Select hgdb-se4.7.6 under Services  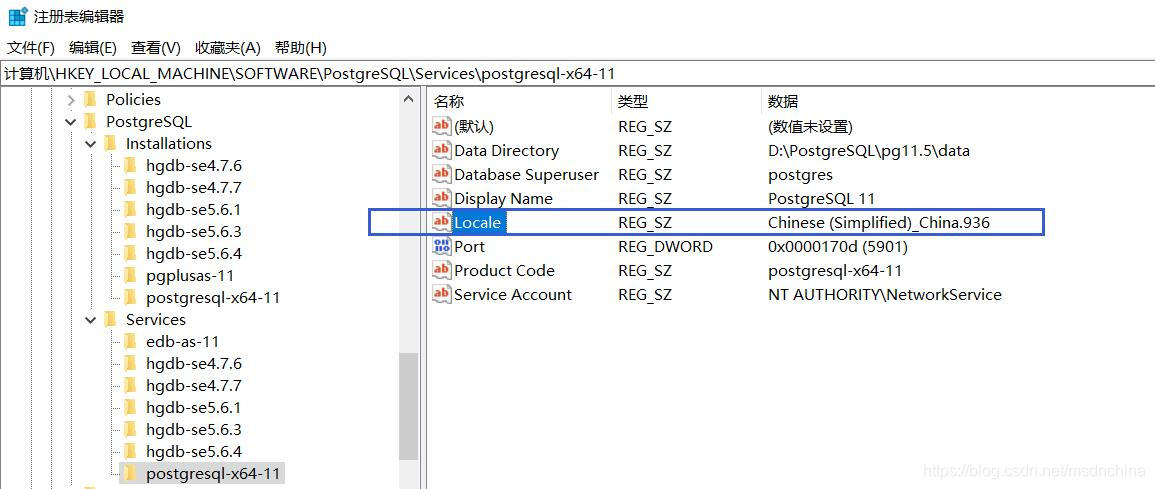(x=194, y=364)
